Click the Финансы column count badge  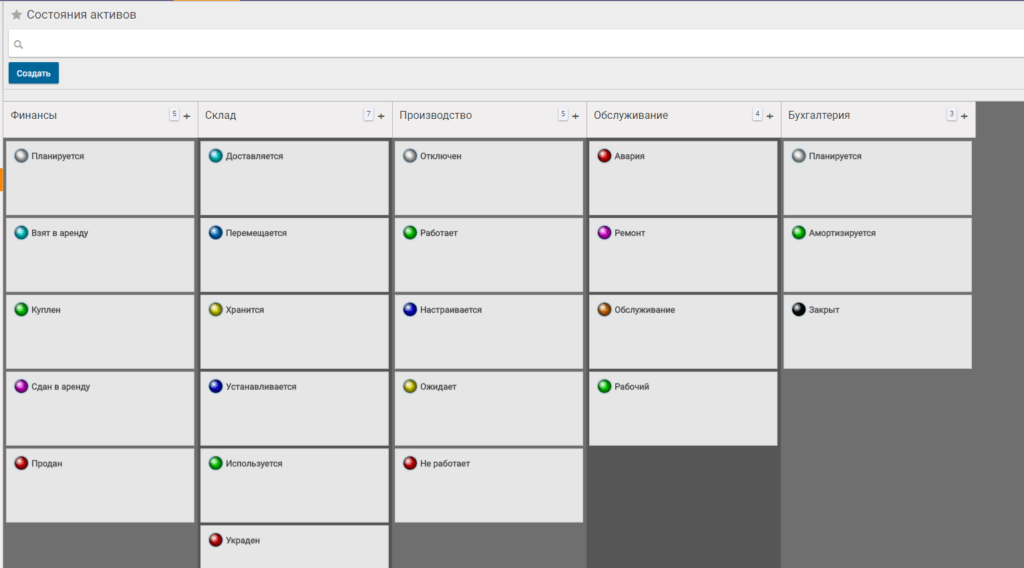174,114
